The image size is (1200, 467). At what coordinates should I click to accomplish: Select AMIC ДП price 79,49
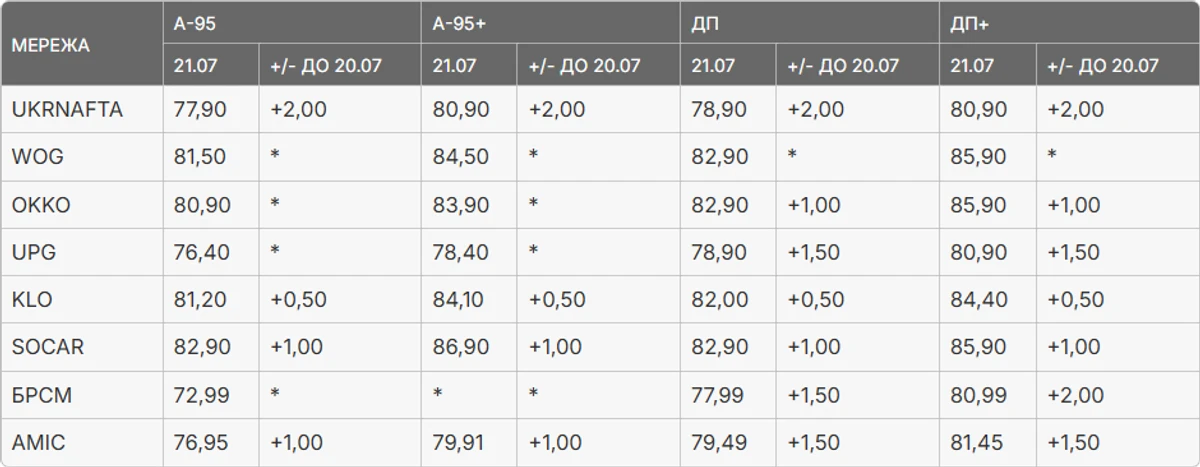click(x=719, y=442)
